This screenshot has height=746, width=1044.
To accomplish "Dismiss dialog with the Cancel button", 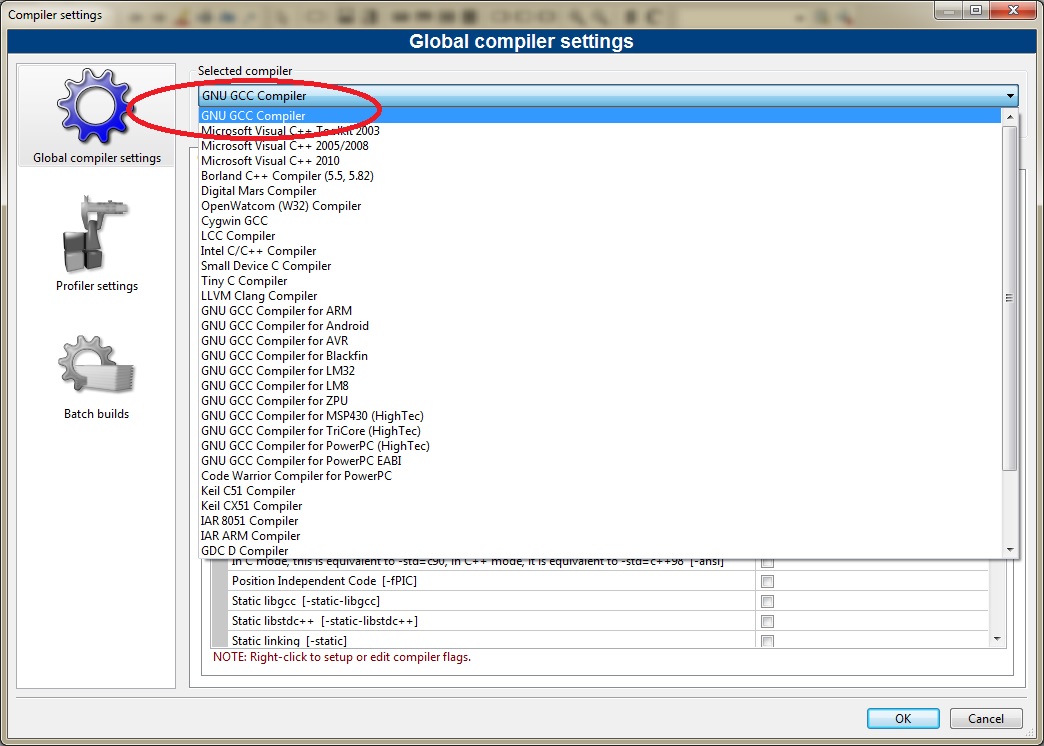I will (985, 718).
